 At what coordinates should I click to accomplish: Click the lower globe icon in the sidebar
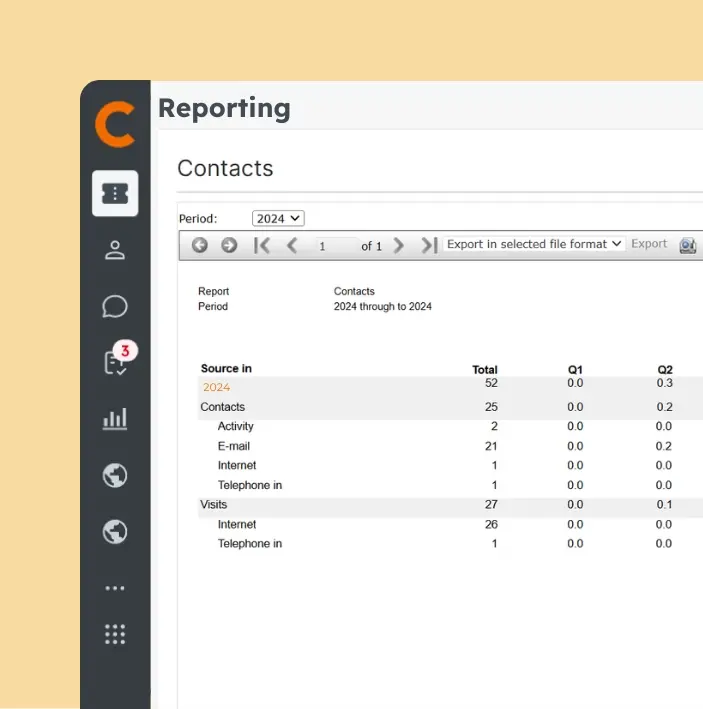pyautogui.click(x=115, y=532)
